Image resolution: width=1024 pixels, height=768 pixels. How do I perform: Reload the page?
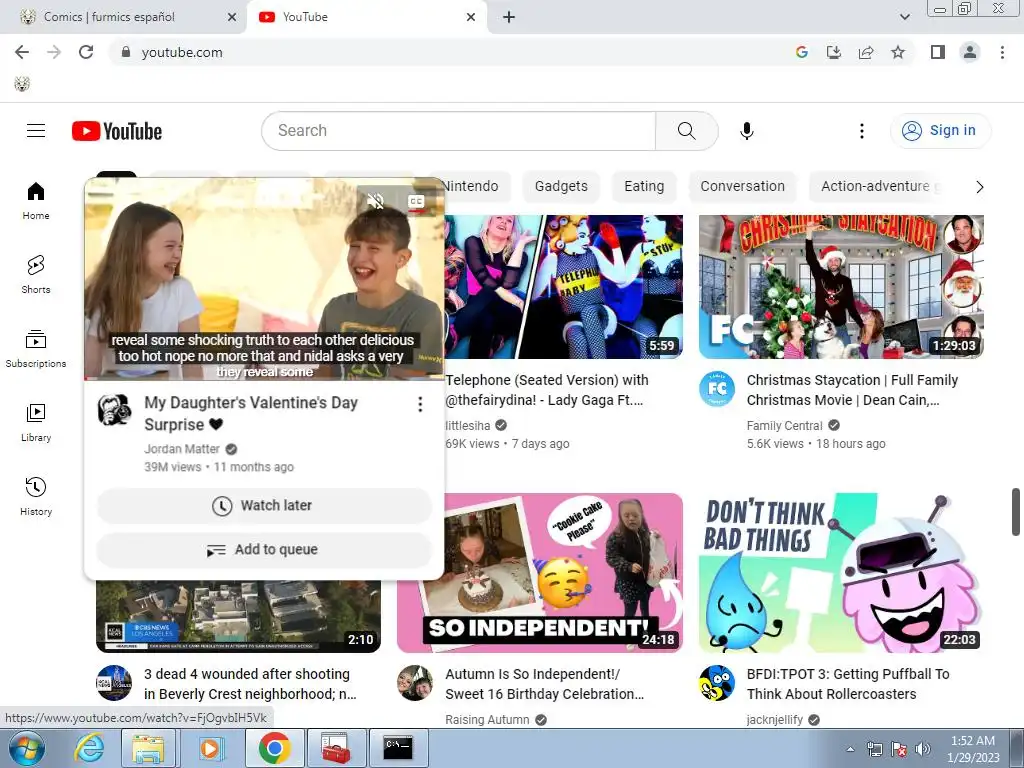[86, 52]
